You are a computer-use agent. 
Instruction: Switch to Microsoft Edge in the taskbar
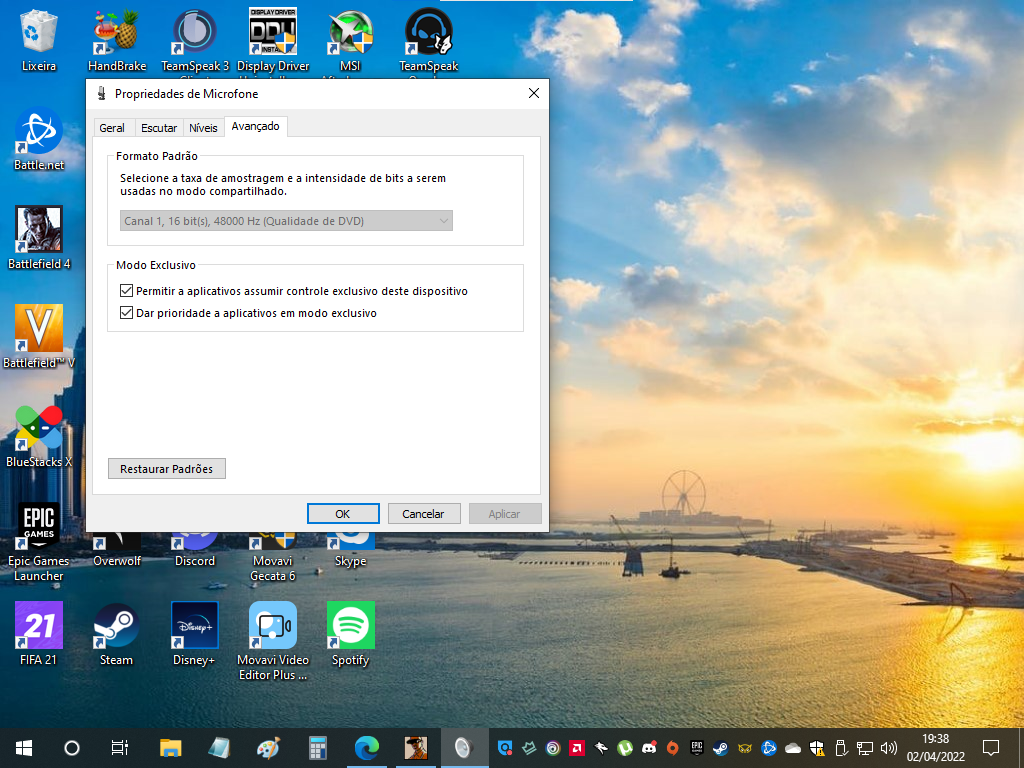coord(366,748)
